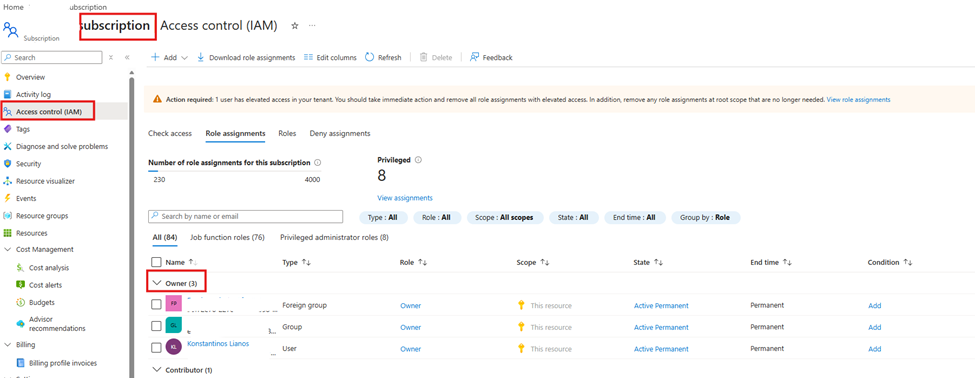Open the Scope : All scopes filter
The width and height of the screenshot is (975, 378).
click(504, 218)
